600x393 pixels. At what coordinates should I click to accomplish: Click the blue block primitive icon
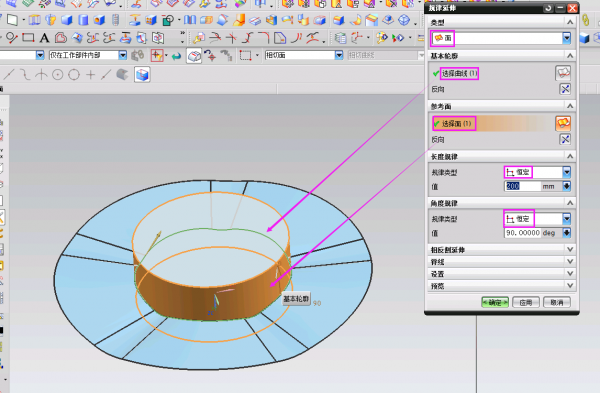tap(67, 20)
